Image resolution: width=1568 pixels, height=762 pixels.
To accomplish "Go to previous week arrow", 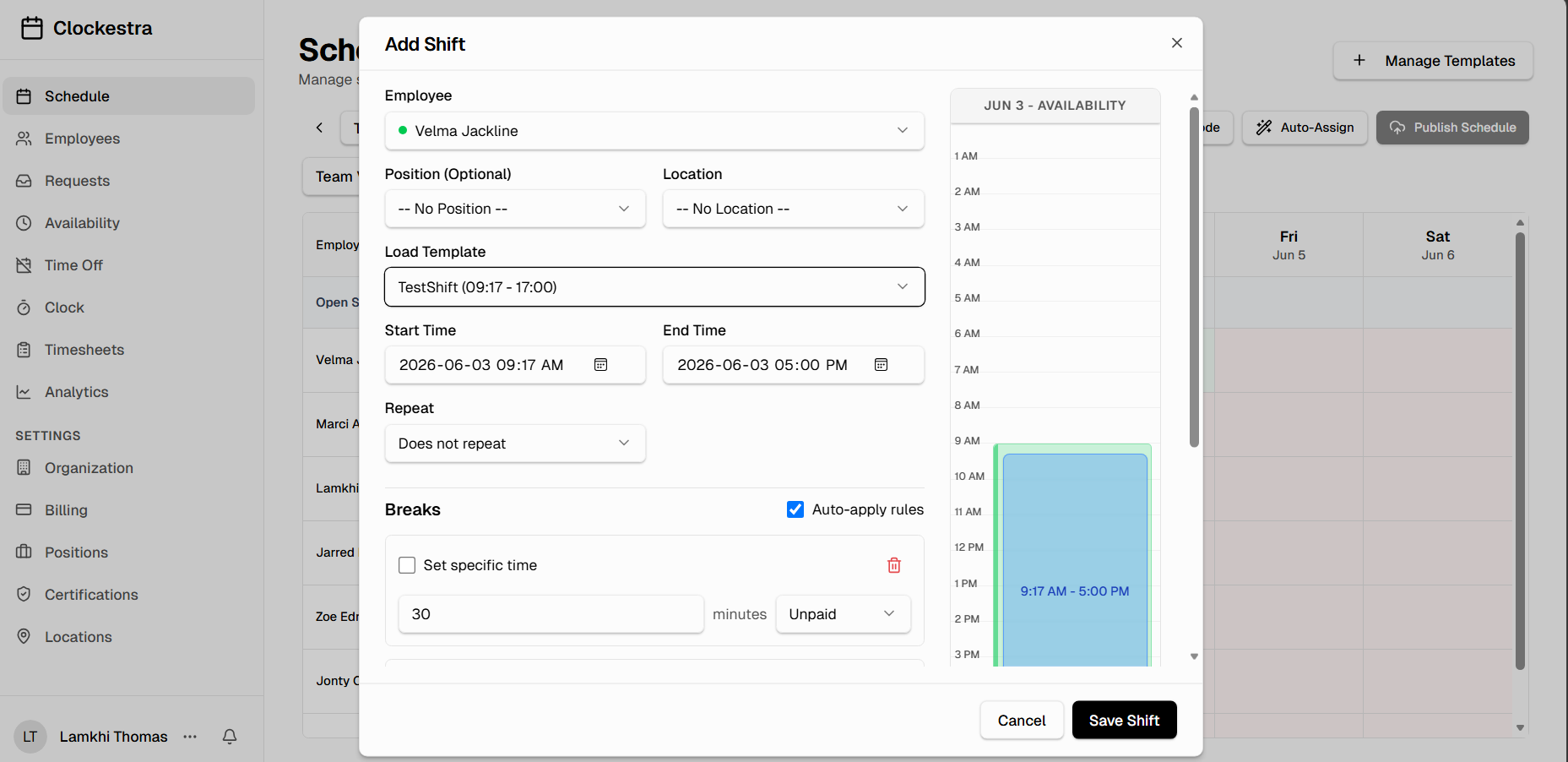I will [x=319, y=128].
